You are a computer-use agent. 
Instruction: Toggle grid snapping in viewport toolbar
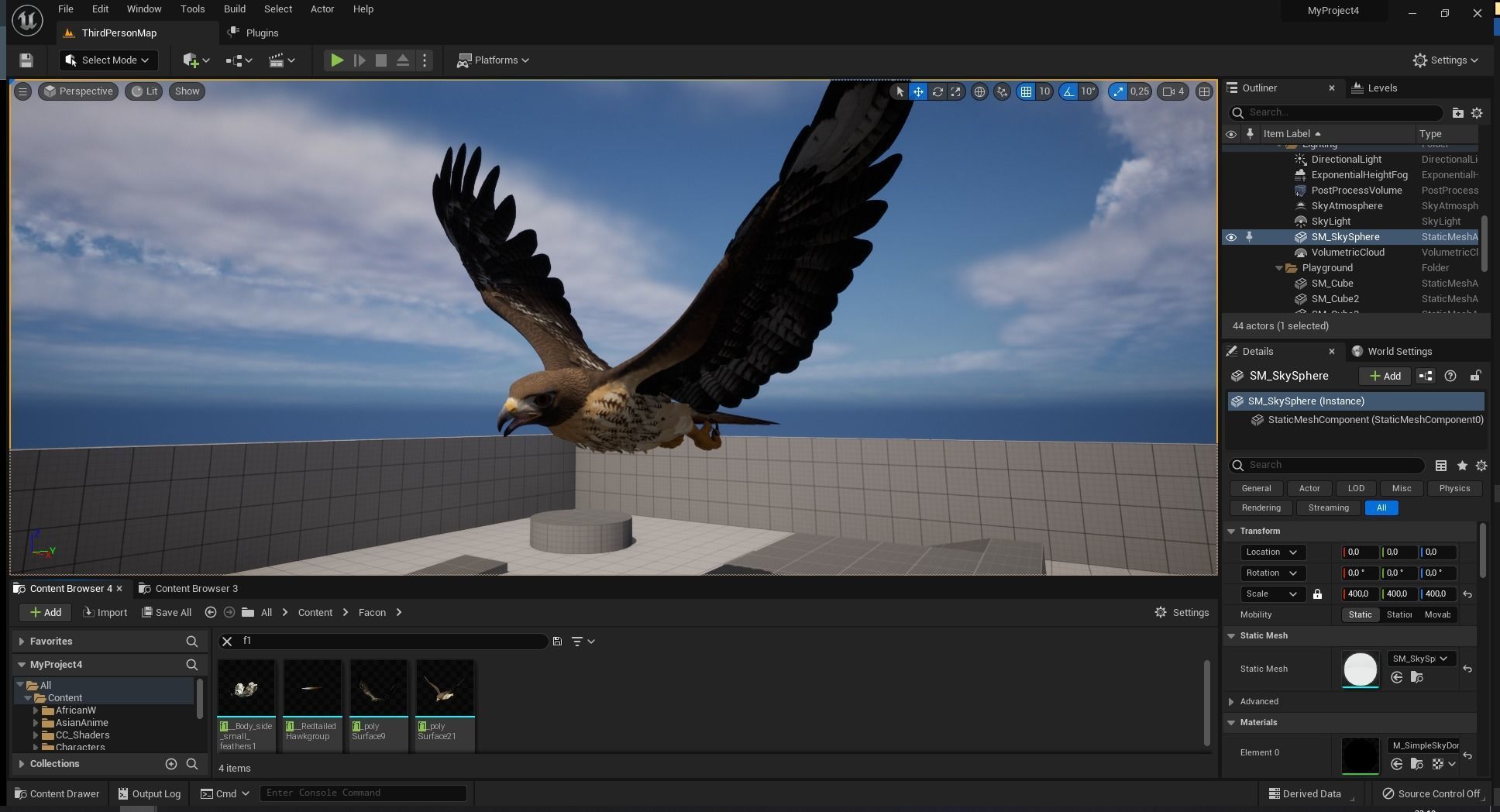coord(1026,91)
